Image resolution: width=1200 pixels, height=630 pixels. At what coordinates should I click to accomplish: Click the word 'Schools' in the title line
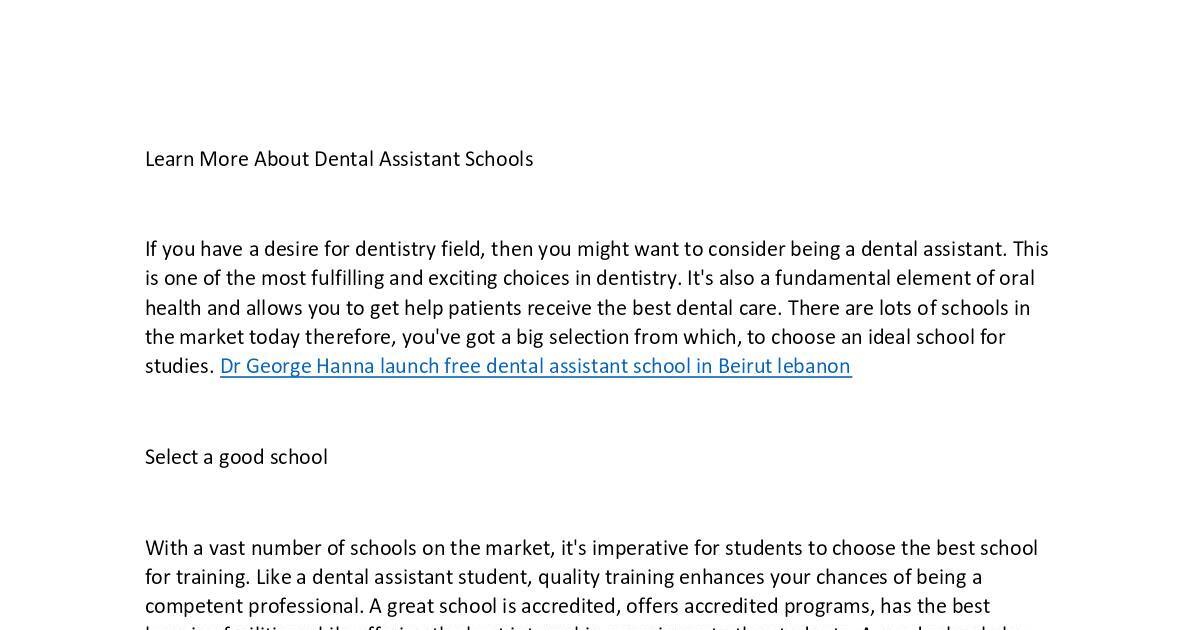pyautogui.click(x=499, y=159)
